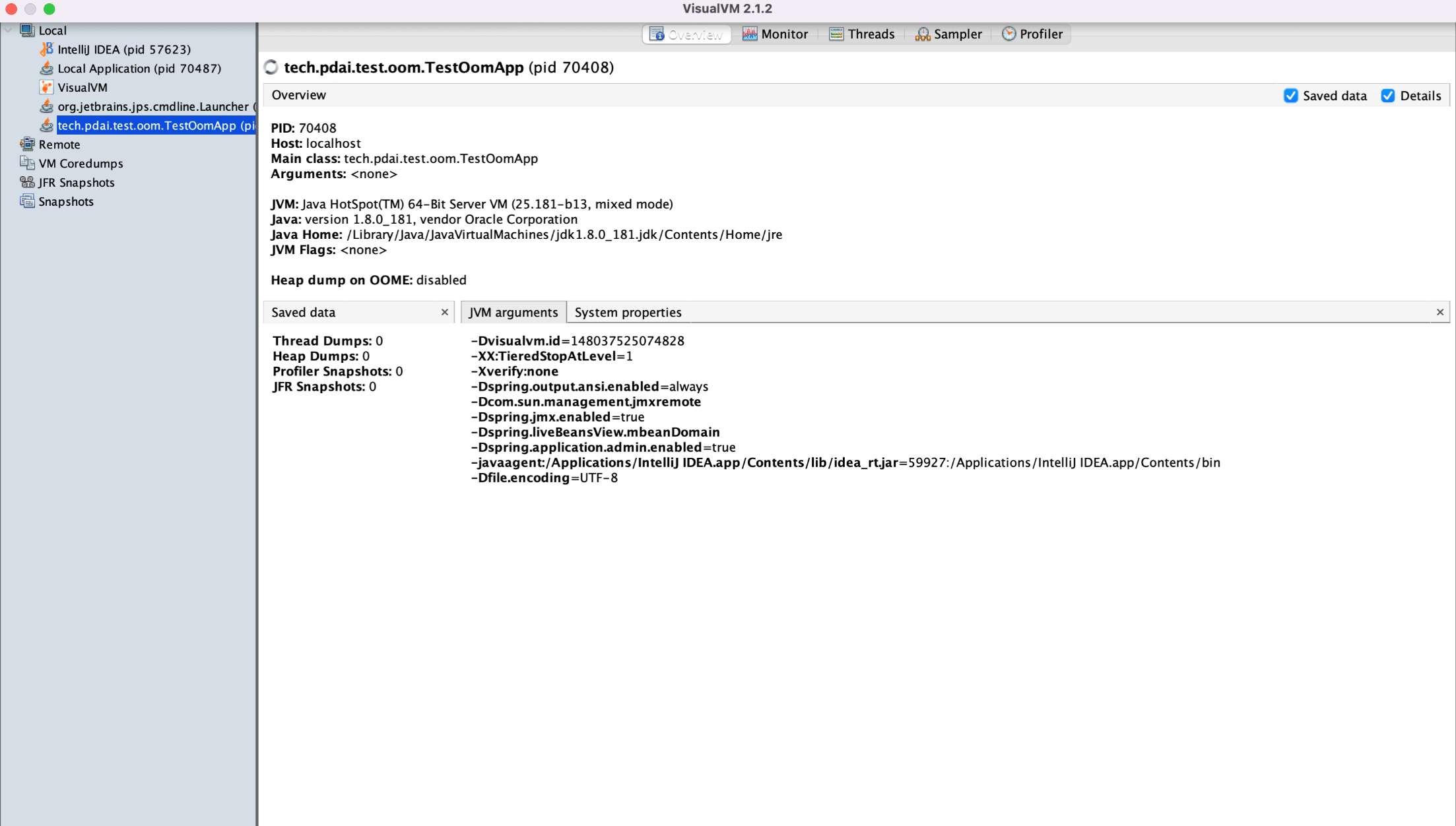This screenshot has height=826, width=1456.
Task: Click the VM Coredumps icon
Action: [27, 164]
